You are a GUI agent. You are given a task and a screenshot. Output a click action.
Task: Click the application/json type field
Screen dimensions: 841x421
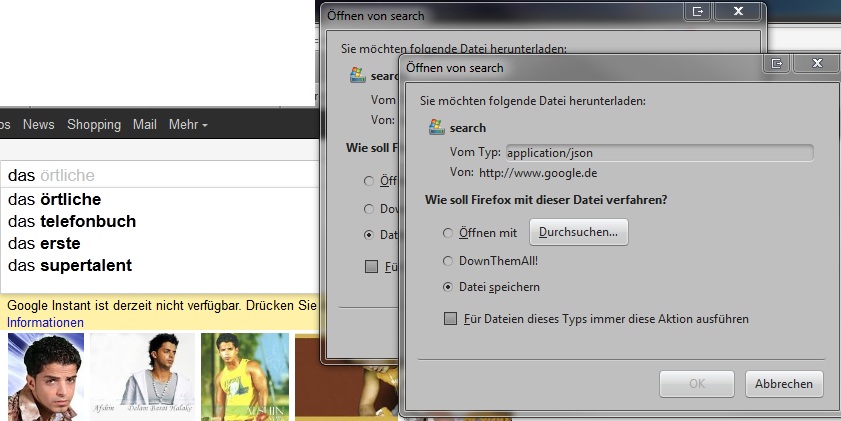tap(659, 153)
